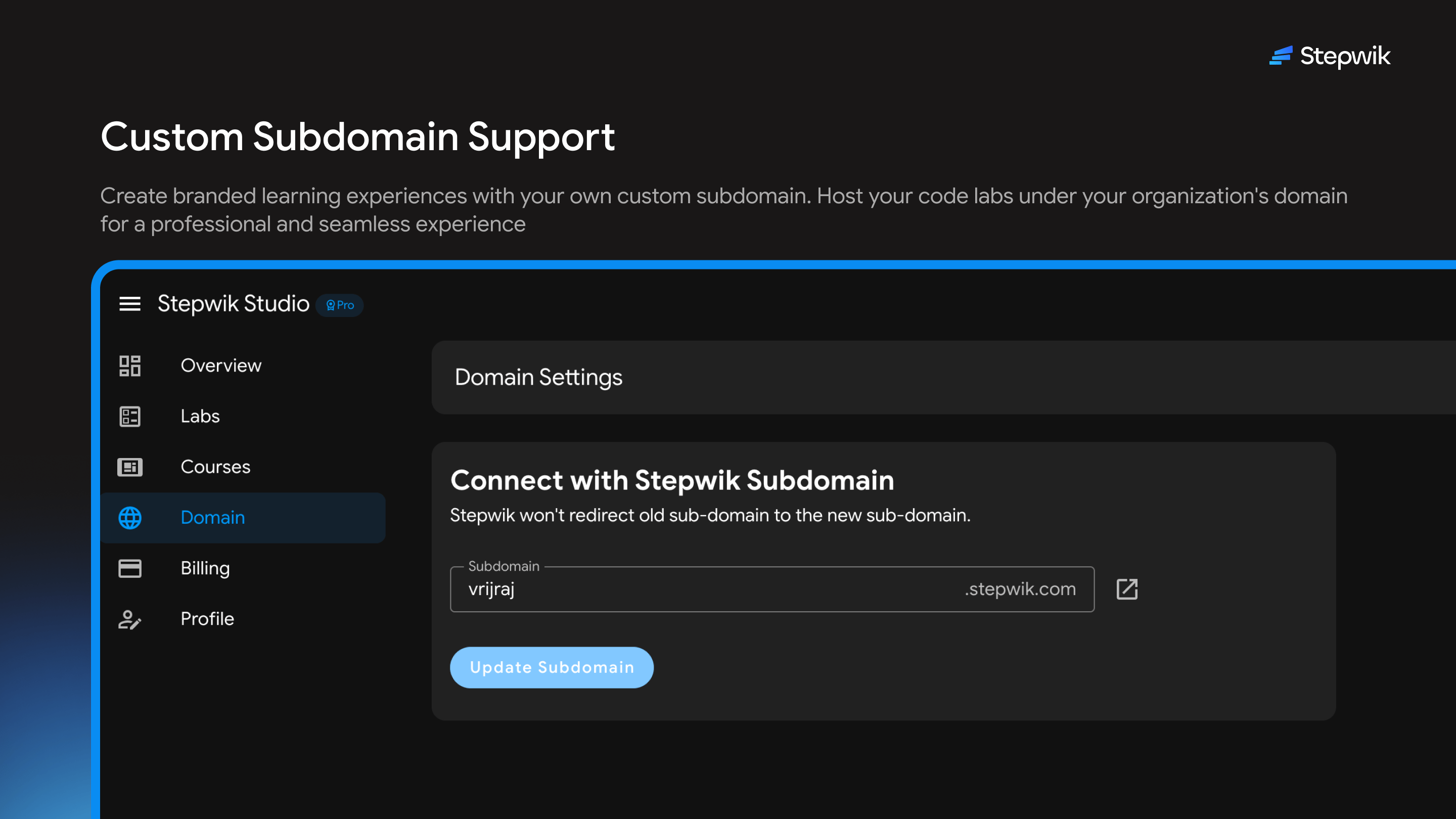Click the Billing card icon
Image resolution: width=1456 pixels, height=819 pixels.
click(x=129, y=568)
